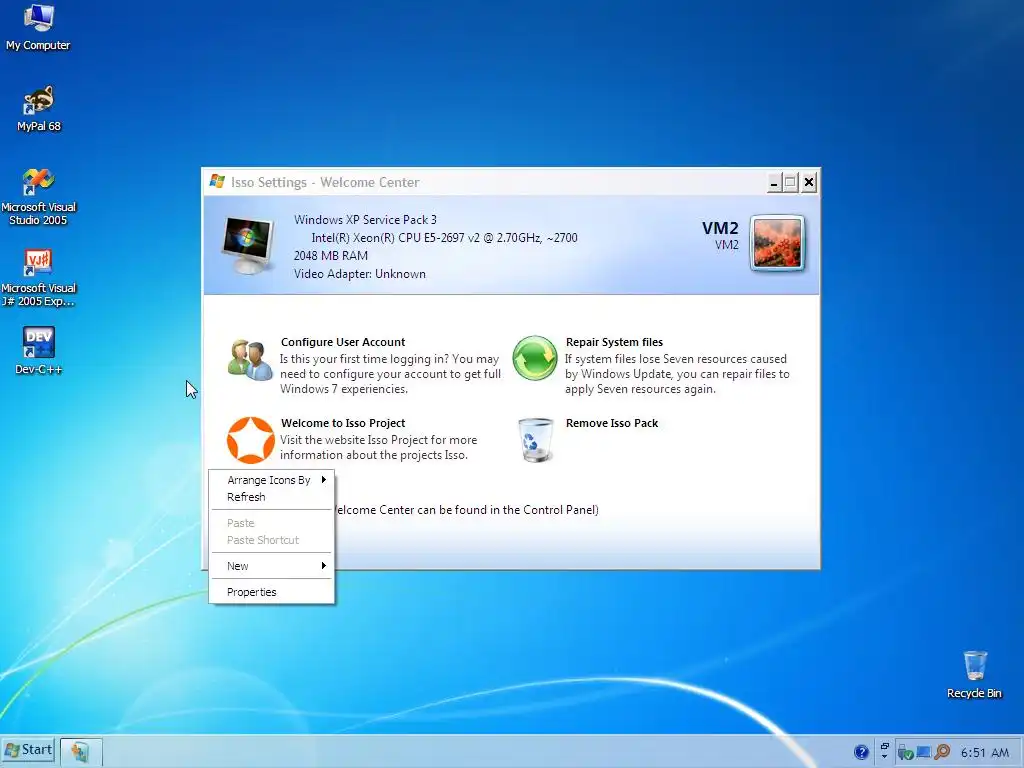Image resolution: width=1024 pixels, height=768 pixels.
Task: Click the VM2 bold username text
Action: [720, 228]
